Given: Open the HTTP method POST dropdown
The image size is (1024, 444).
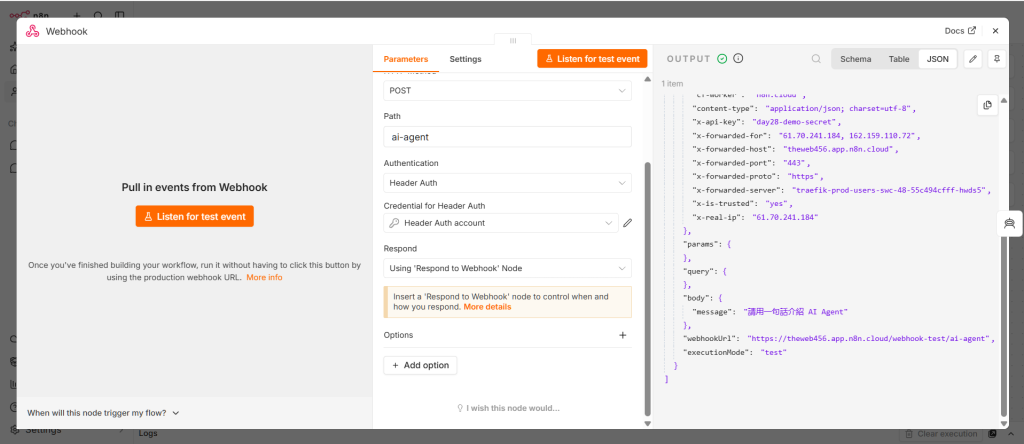Looking at the screenshot, I should 507,91.
